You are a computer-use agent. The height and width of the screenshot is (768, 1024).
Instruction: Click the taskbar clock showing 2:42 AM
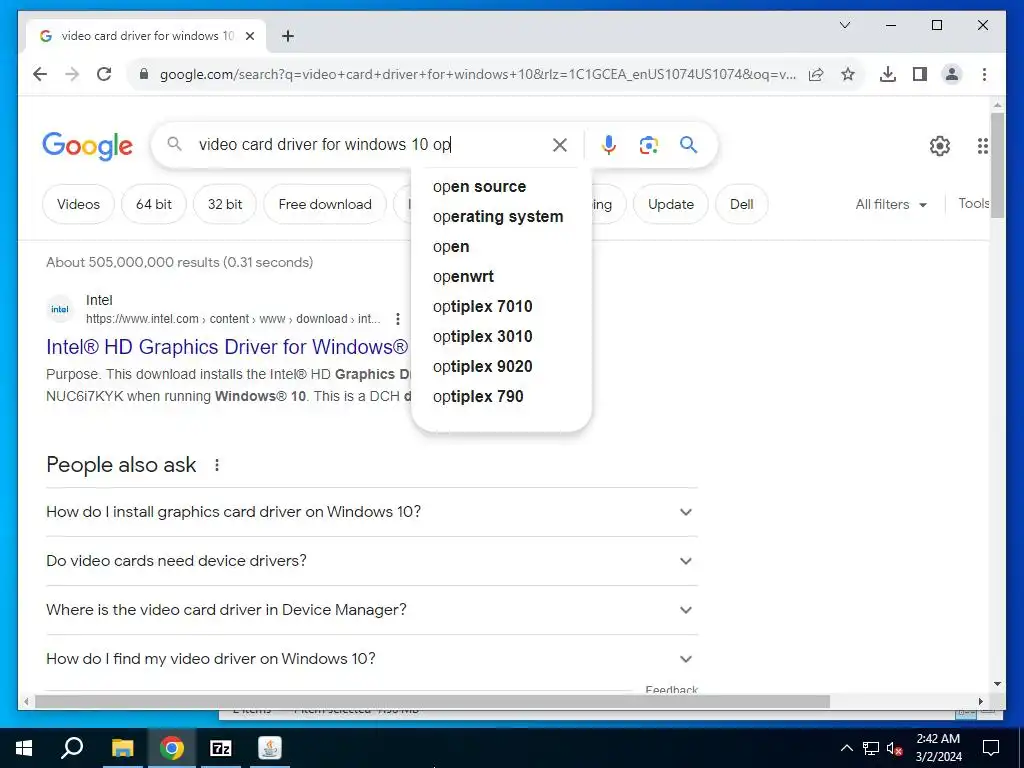coord(938,748)
